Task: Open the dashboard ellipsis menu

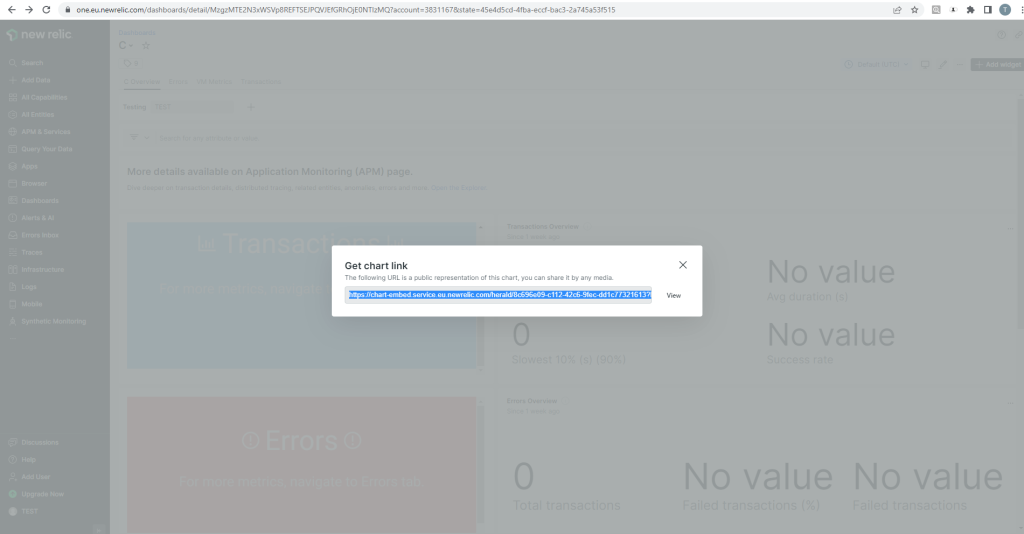Action: [x=959, y=65]
